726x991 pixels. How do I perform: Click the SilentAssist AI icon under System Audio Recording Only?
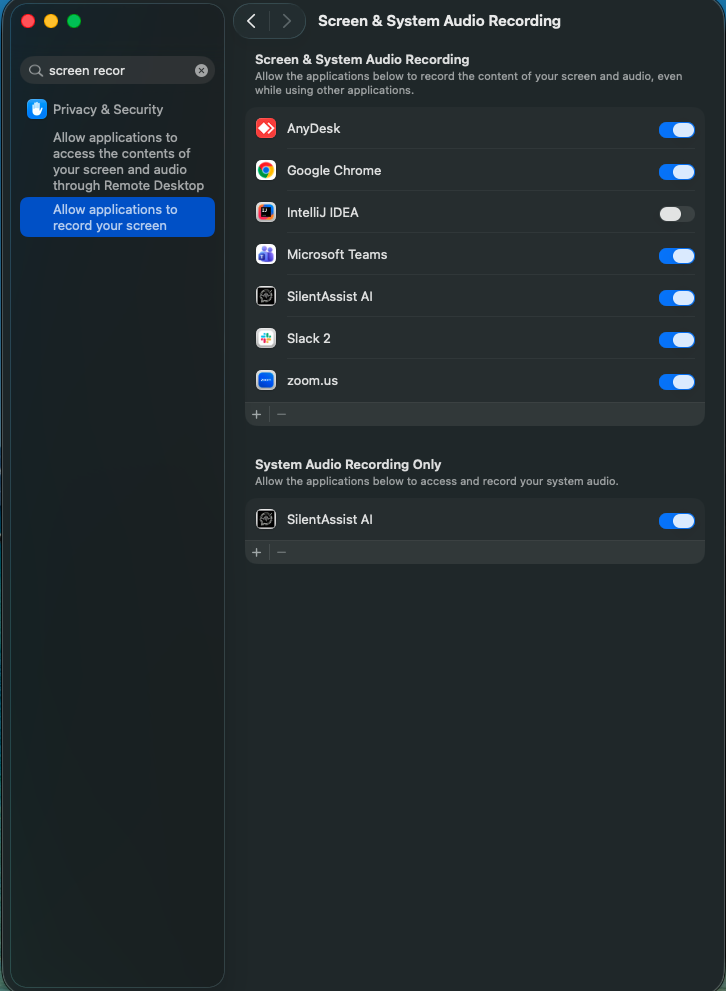tap(266, 520)
